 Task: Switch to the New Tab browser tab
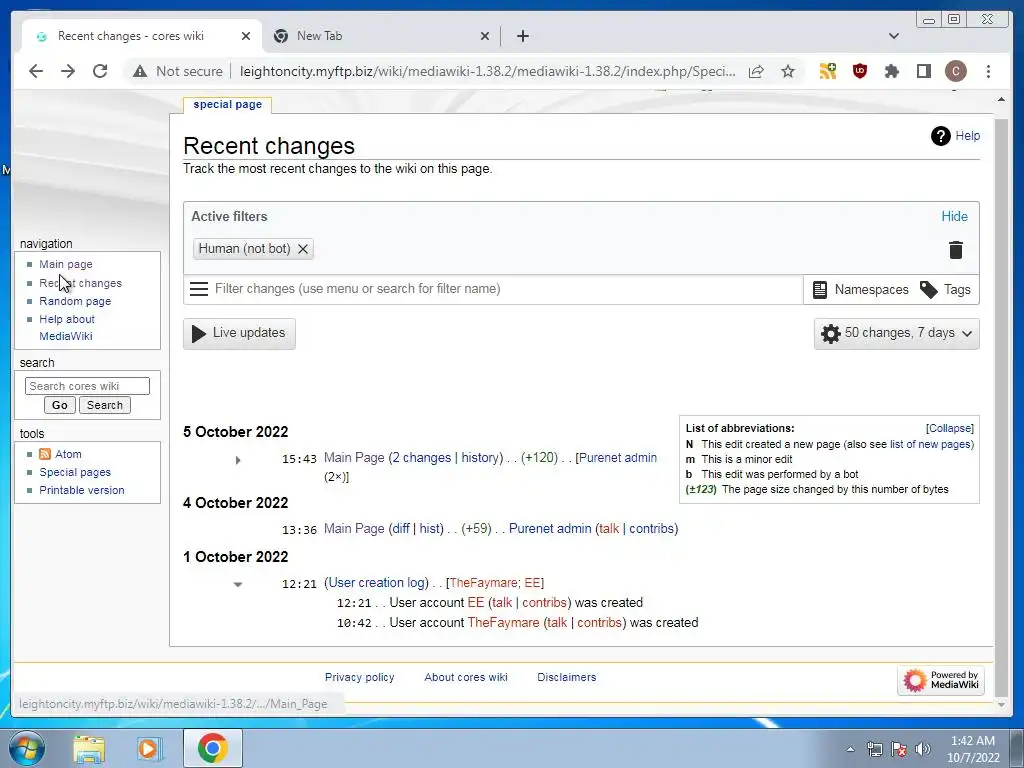[x=381, y=36]
